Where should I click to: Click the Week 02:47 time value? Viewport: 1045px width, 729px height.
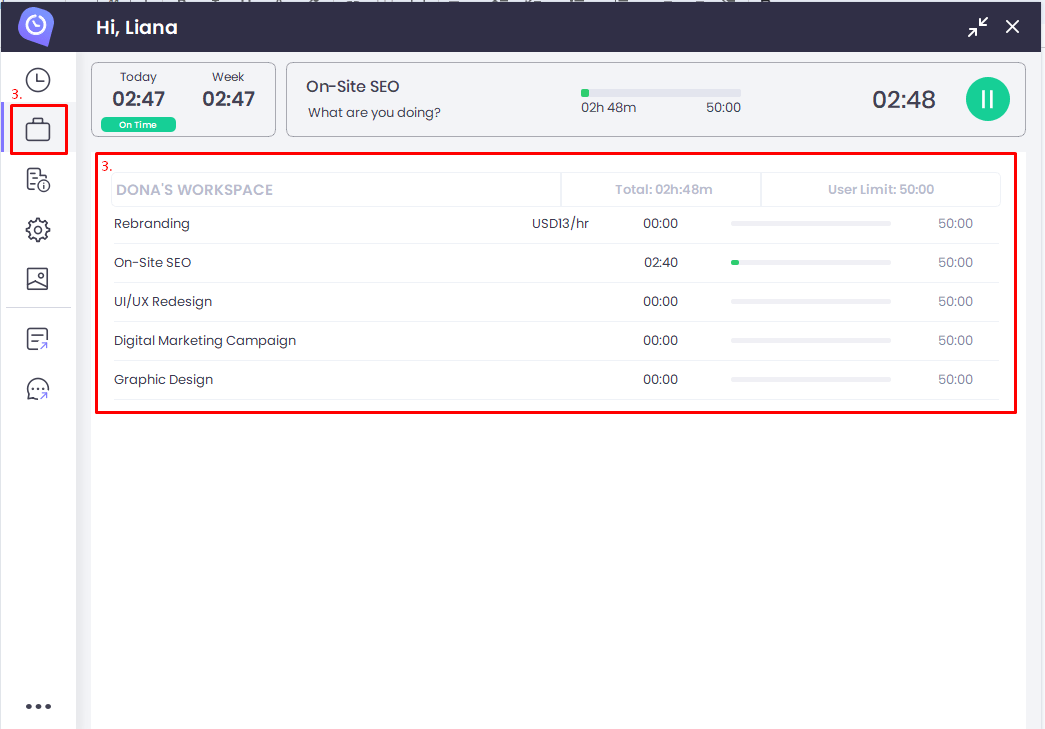pos(228,99)
